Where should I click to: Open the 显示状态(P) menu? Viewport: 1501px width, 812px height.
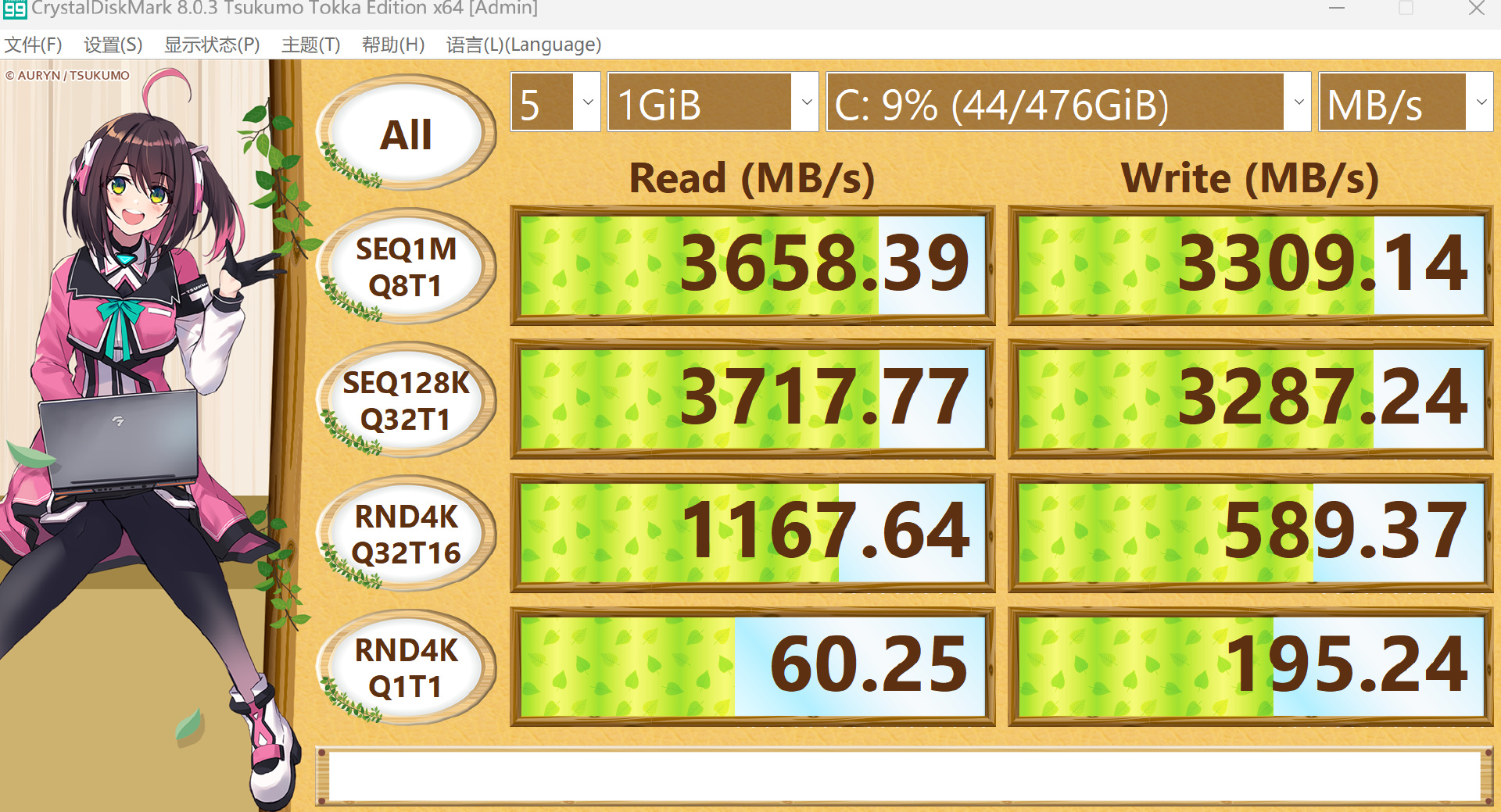pyautogui.click(x=212, y=45)
